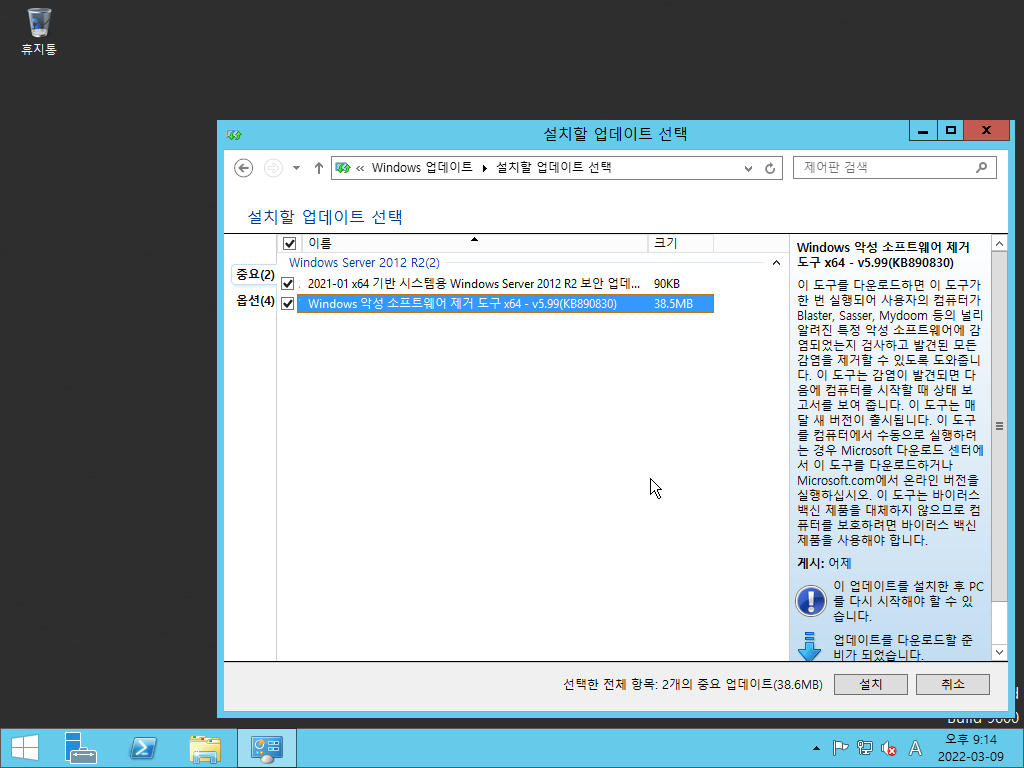
Task: Open the recent locations dropdown arrow
Action: pyautogui.click(x=296, y=168)
